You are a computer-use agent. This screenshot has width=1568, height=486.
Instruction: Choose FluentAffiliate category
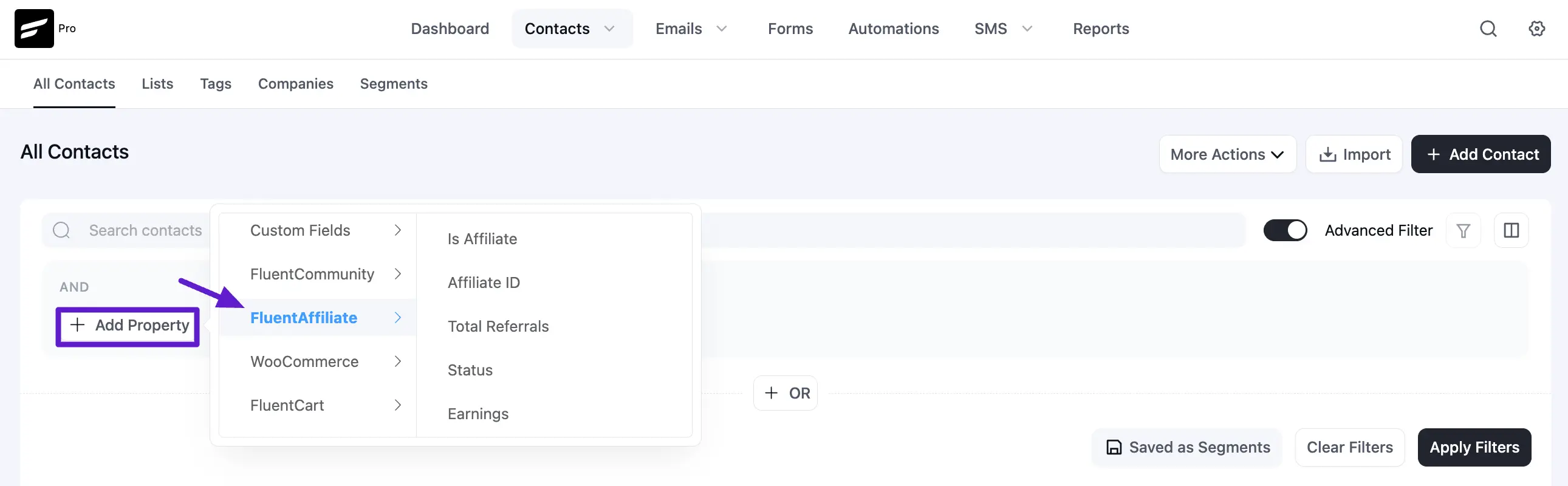tap(317, 317)
